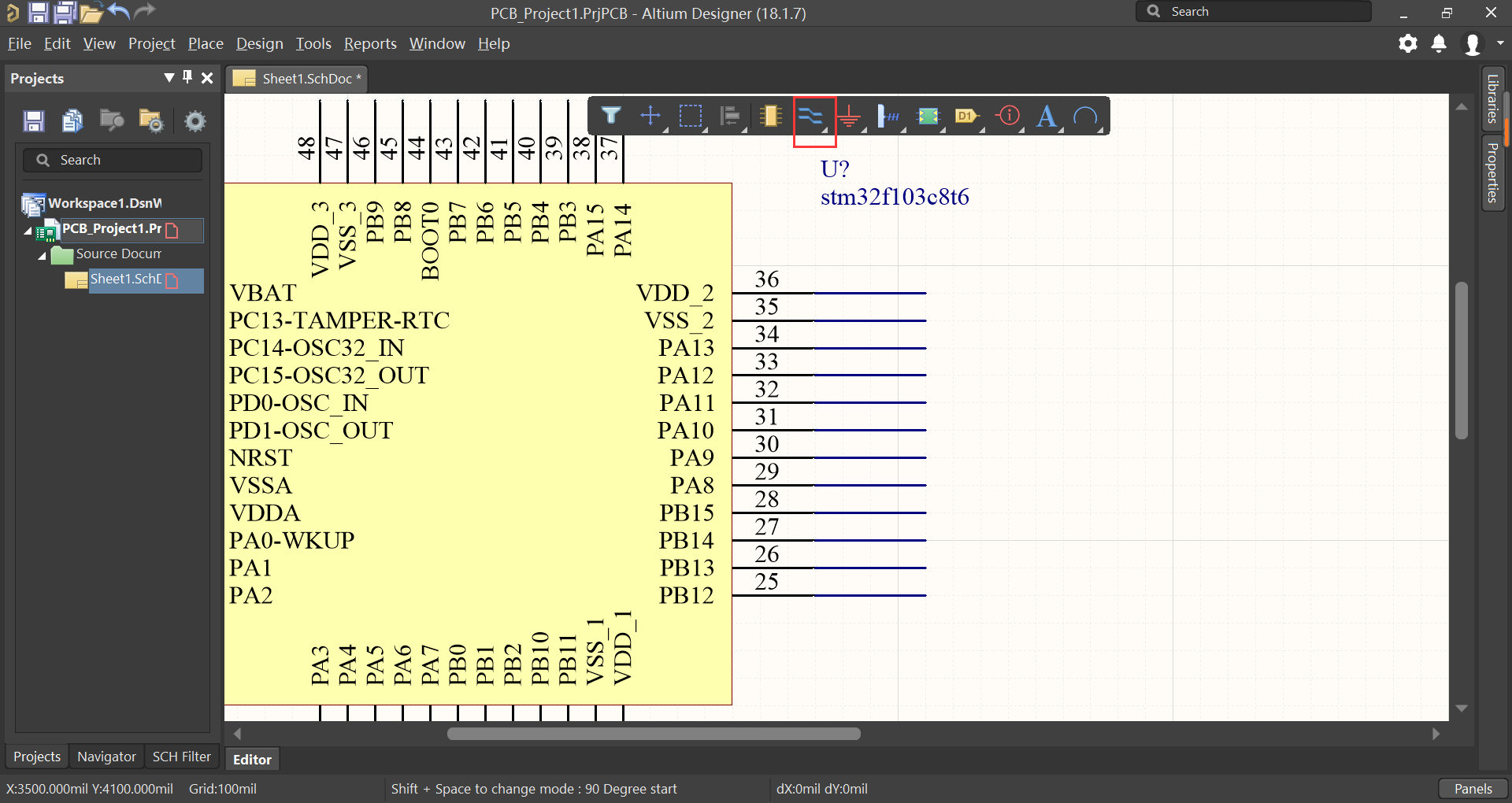Click the Save icon in title bar
This screenshot has height=803, width=1512.
(38, 12)
